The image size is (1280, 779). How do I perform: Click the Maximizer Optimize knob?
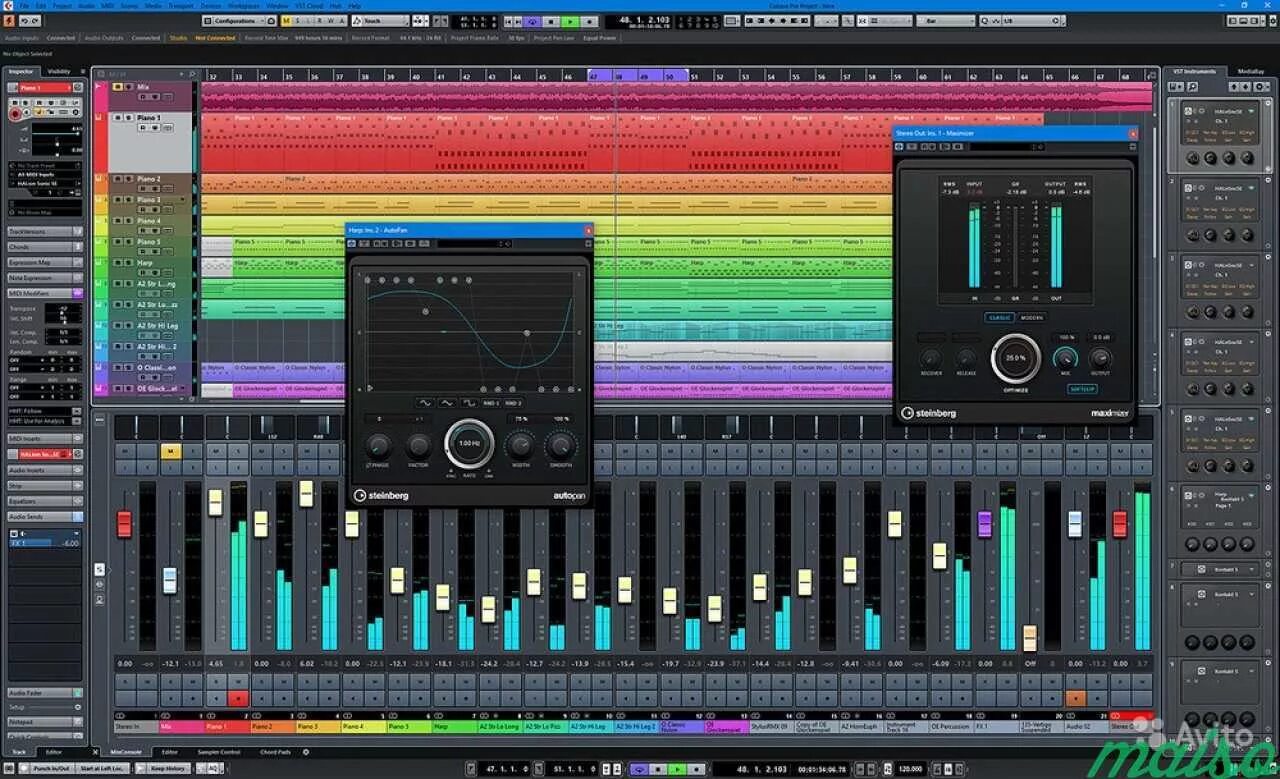pyautogui.click(x=1016, y=358)
